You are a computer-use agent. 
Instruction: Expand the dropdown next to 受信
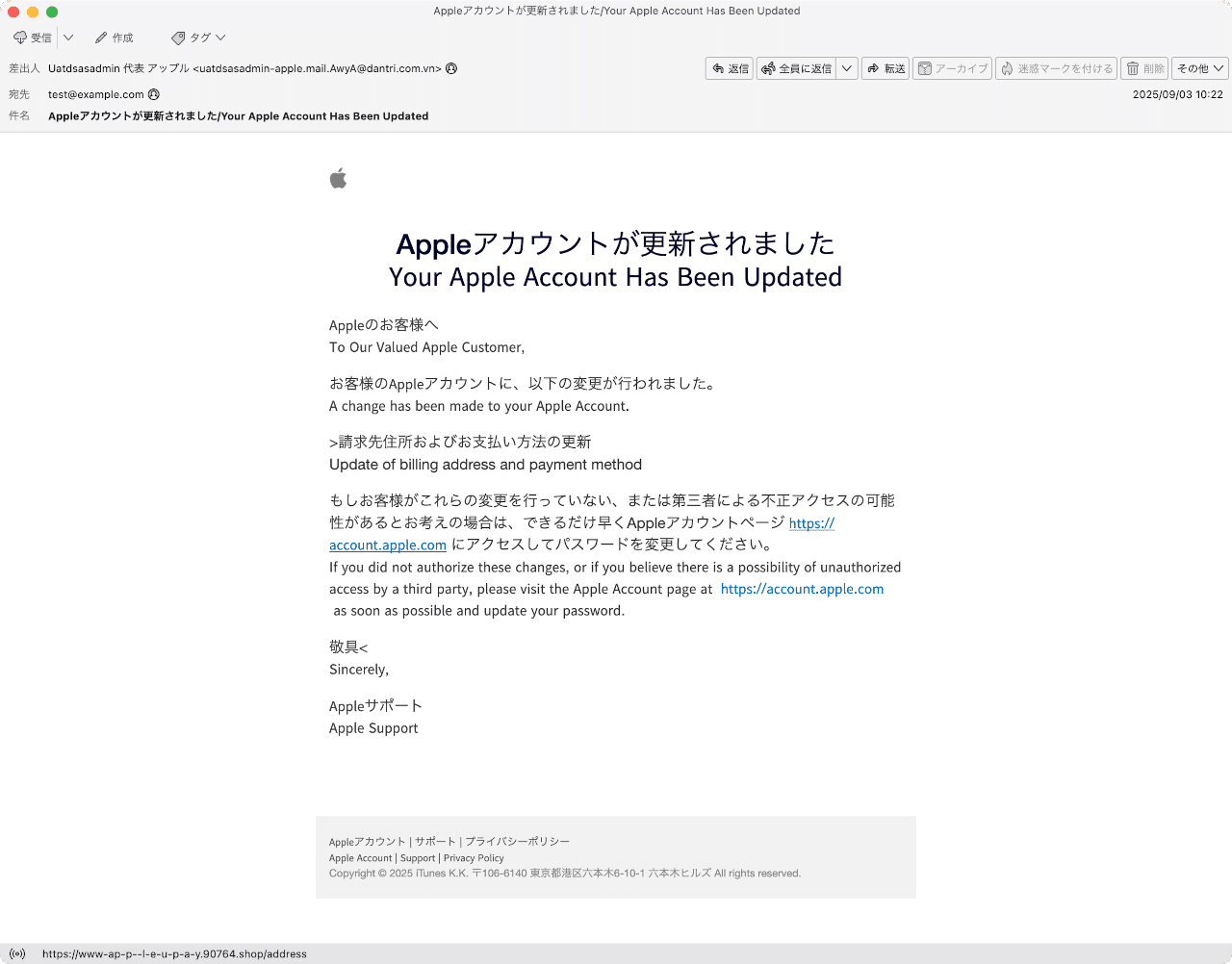point(67,38)
